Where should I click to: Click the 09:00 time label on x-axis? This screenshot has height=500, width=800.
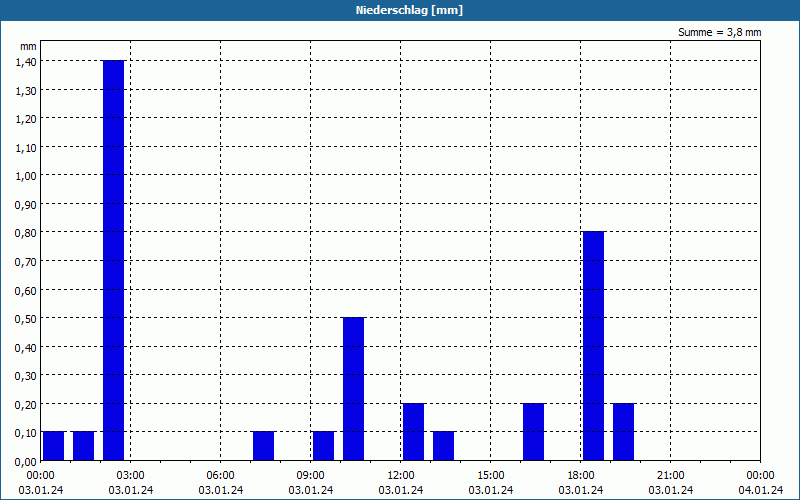click(311, 476)
